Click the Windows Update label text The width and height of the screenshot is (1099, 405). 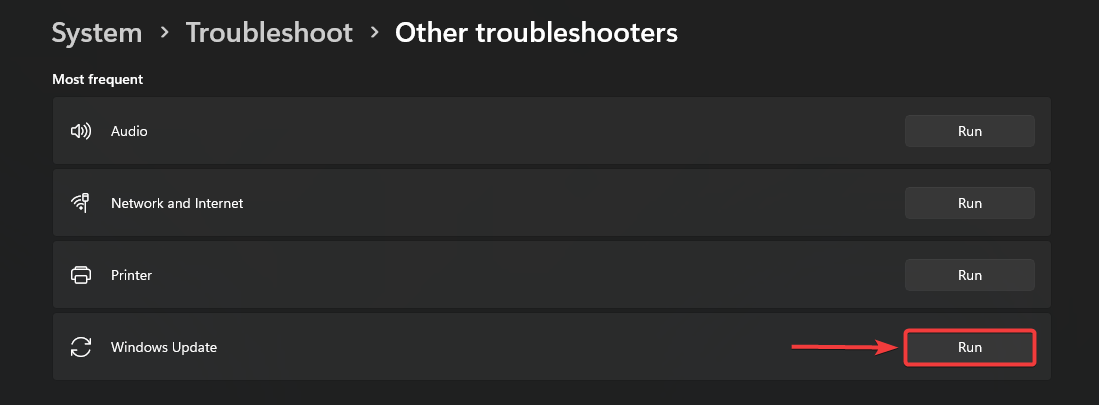[164, 347]
